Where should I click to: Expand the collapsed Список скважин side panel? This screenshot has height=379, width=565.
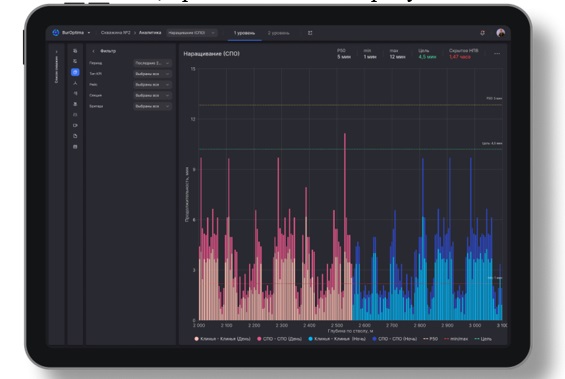57,67
